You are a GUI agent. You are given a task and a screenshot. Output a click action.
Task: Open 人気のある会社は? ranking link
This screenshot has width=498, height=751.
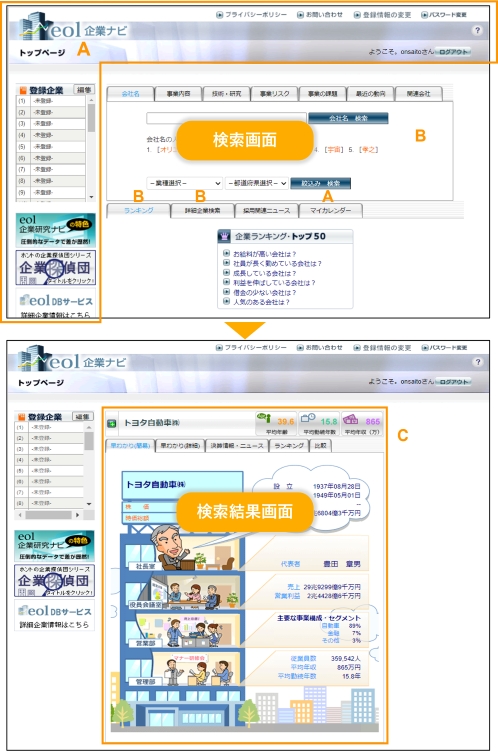point(261,302)
